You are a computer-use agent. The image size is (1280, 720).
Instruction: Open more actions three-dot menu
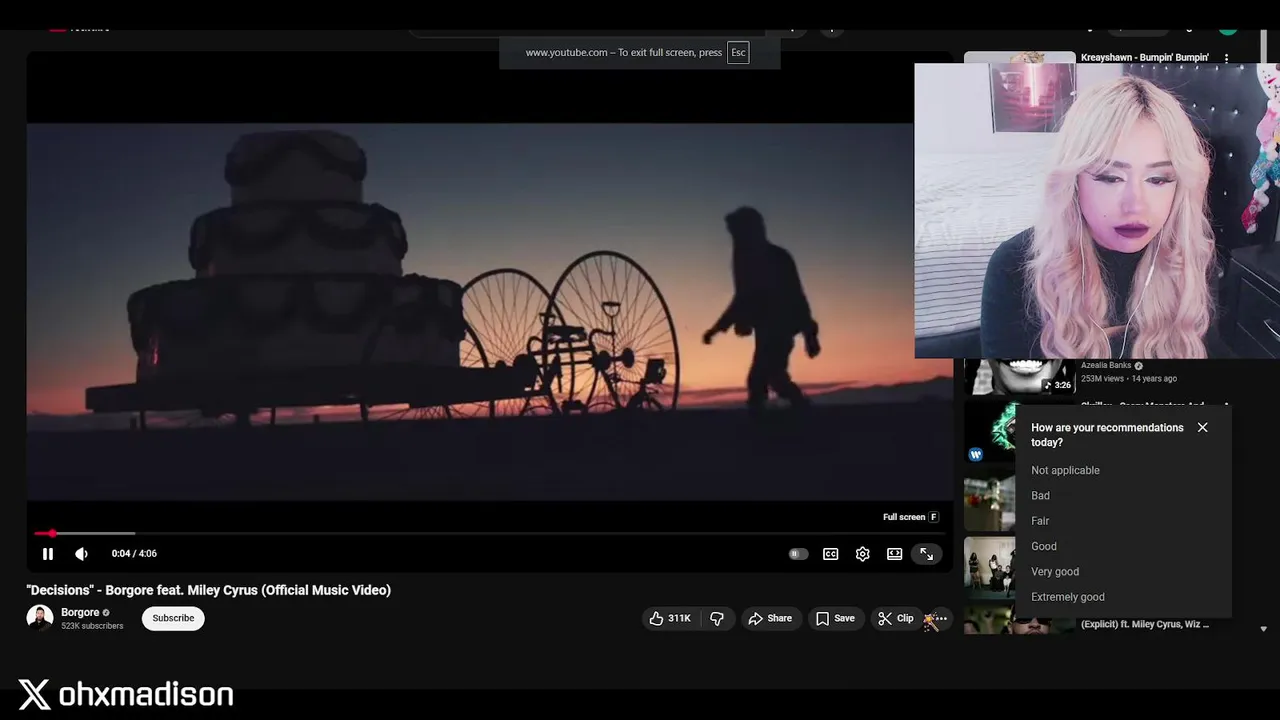(939, 618)
